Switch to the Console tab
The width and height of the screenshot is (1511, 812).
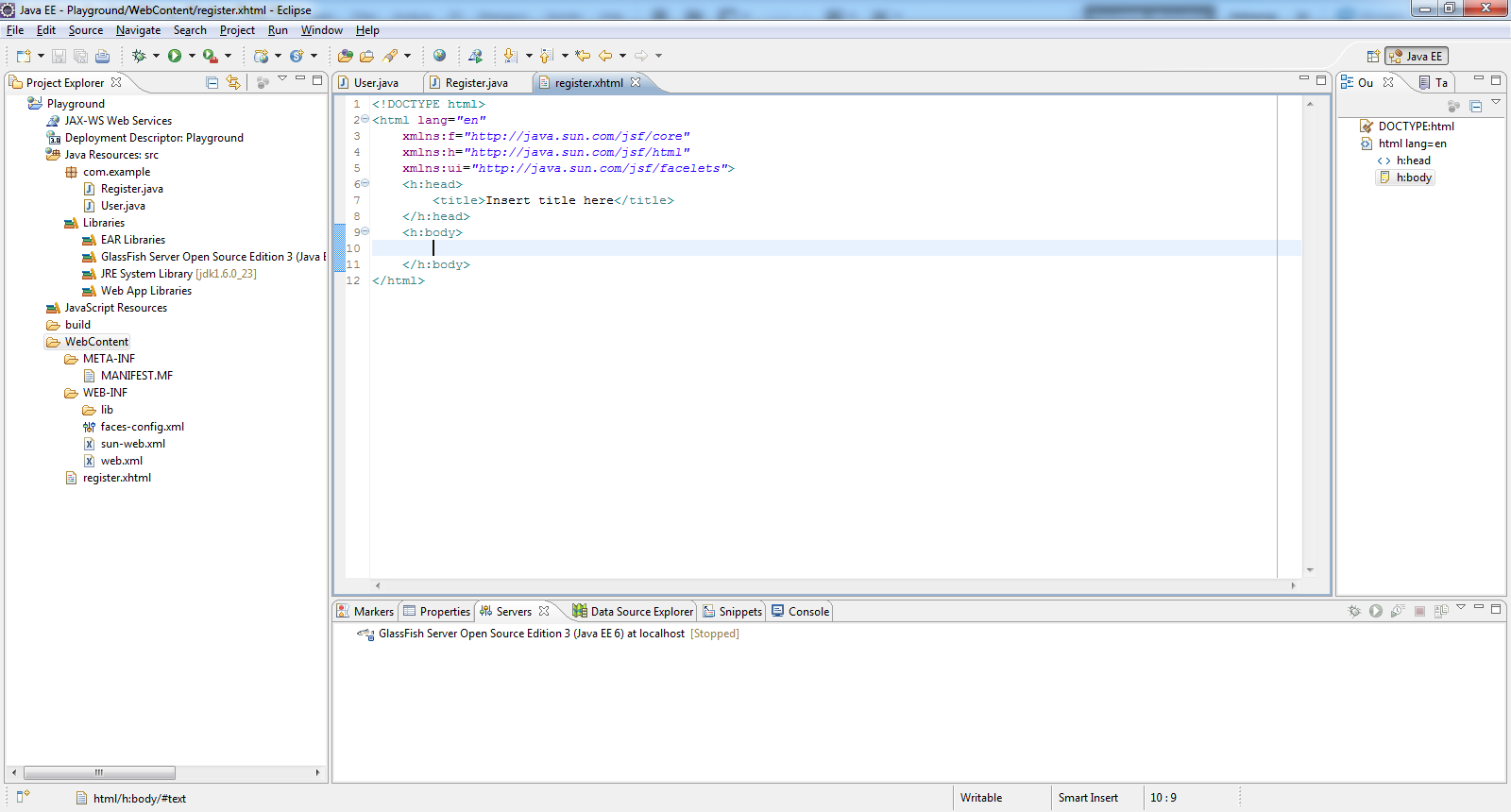pos(801,612)
